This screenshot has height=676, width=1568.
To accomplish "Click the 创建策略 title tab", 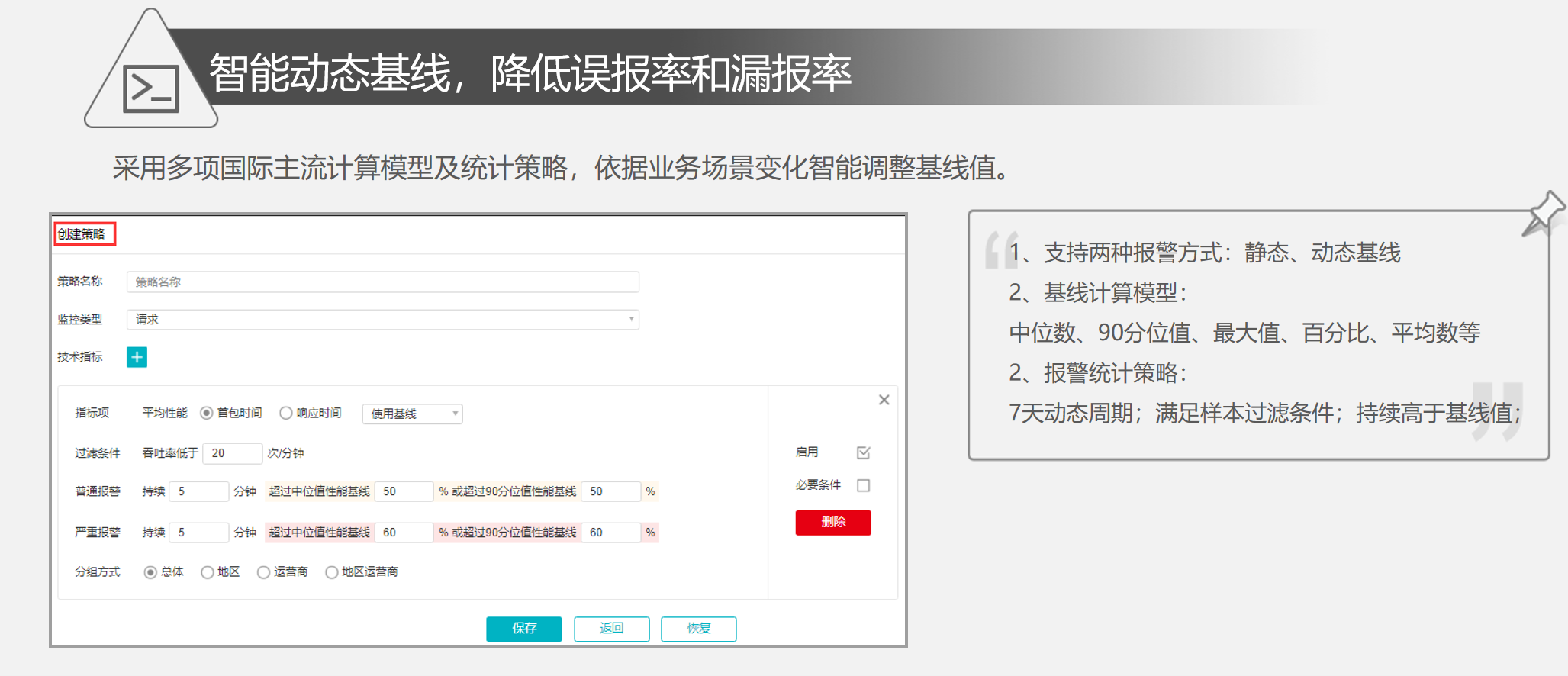I will click(x=84, y=234).
